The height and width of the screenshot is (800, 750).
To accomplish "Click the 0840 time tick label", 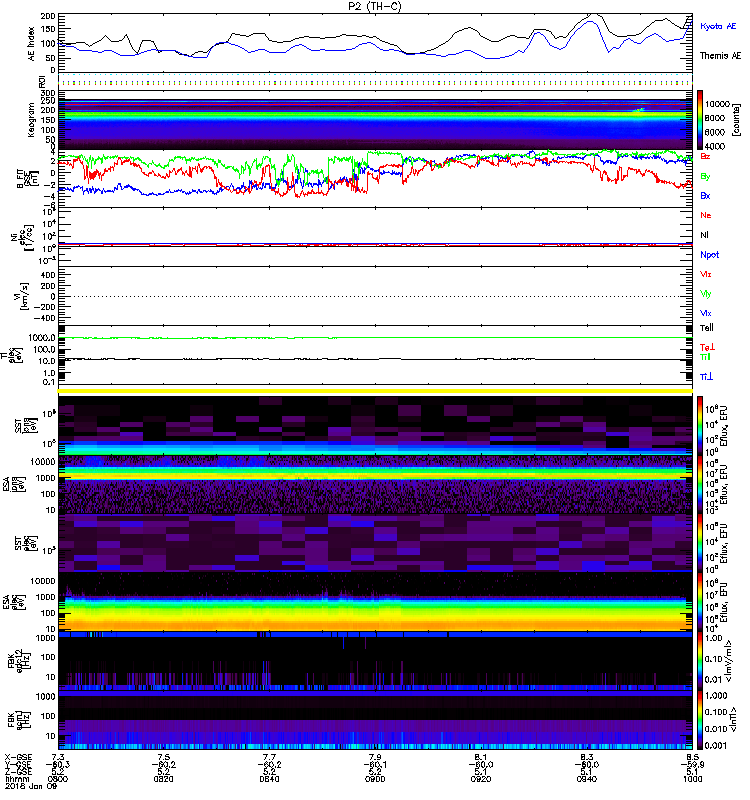I will (269, 780).
